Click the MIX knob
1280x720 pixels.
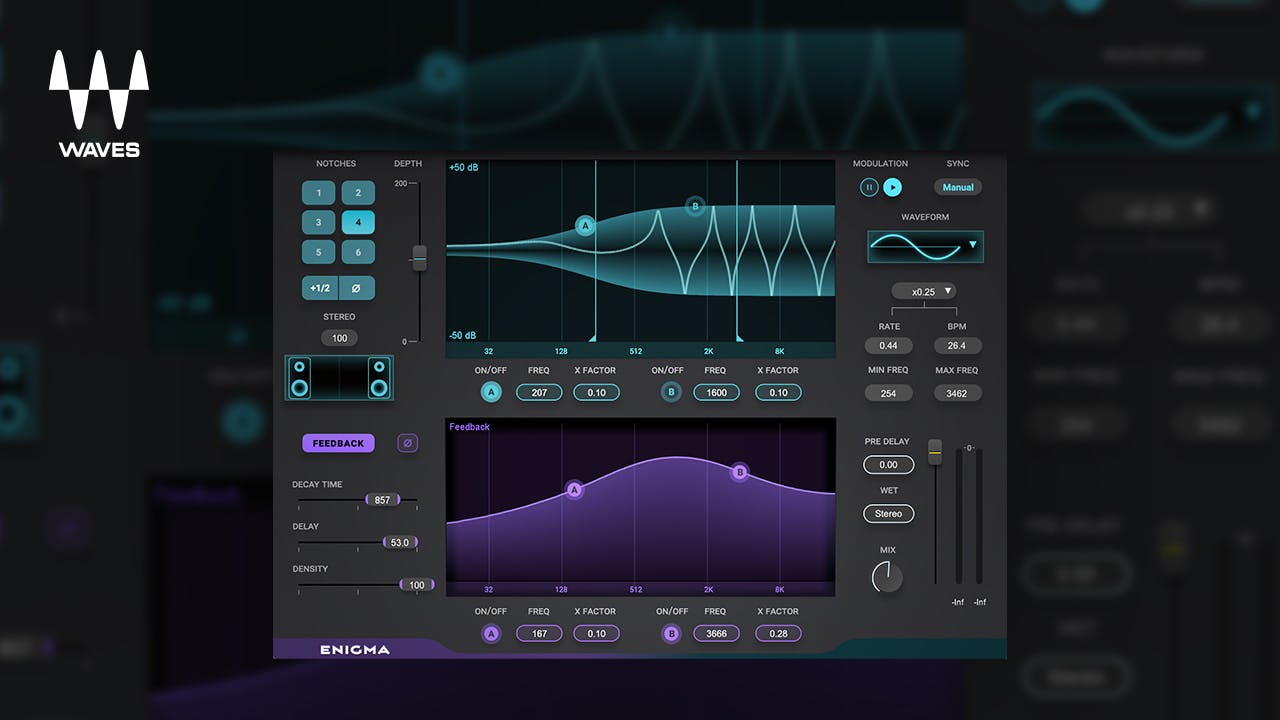[888, 575]
